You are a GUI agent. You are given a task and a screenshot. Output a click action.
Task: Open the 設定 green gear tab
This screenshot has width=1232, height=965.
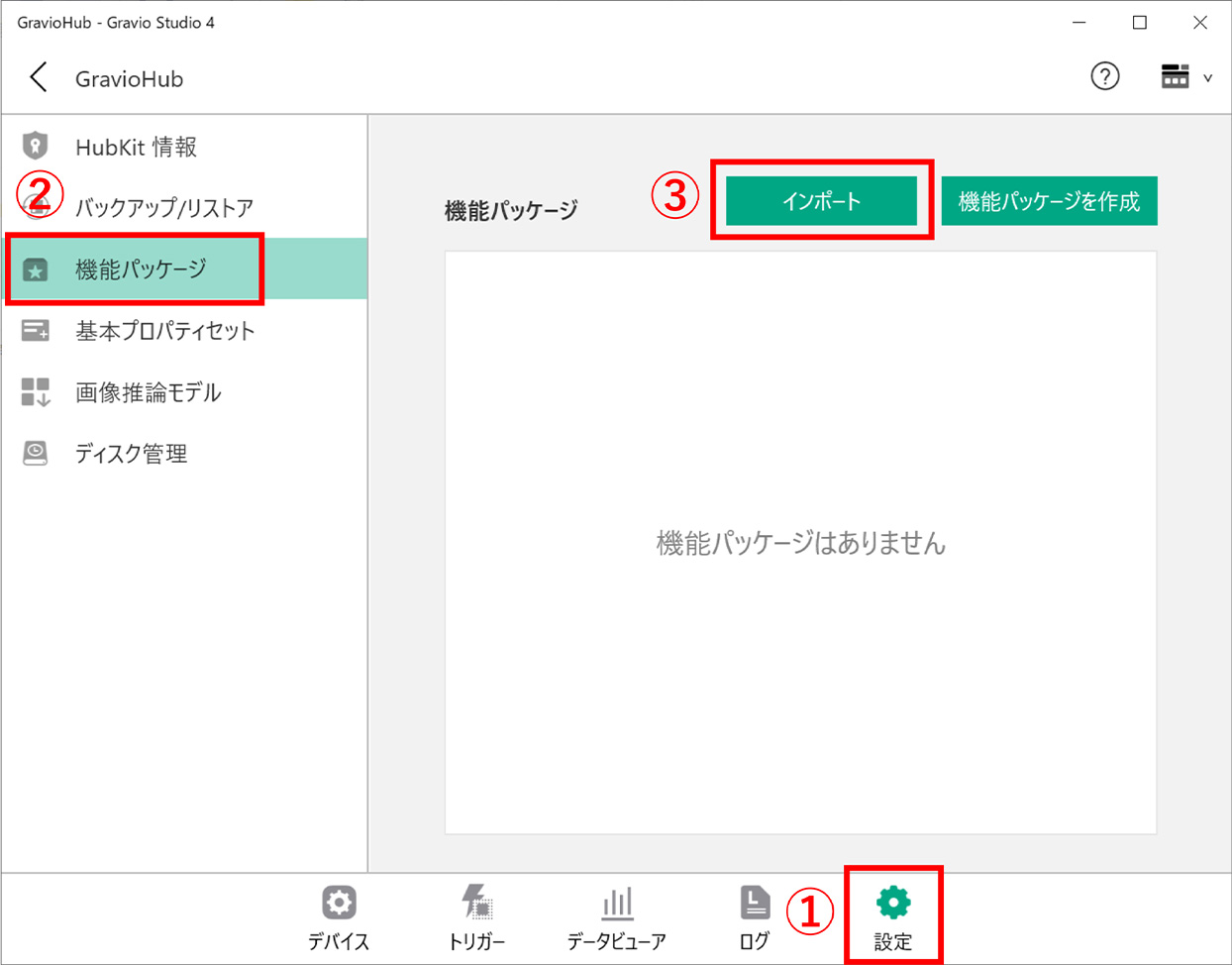(x=893, y=903)
